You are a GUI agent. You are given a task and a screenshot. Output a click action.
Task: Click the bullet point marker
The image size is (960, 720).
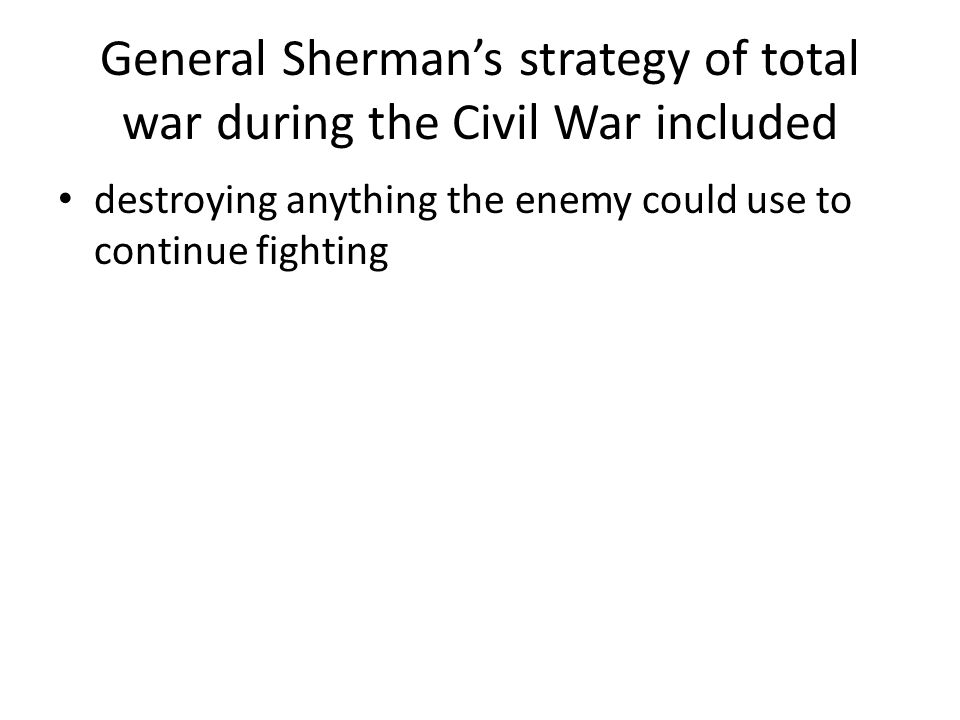pos(65,199)
